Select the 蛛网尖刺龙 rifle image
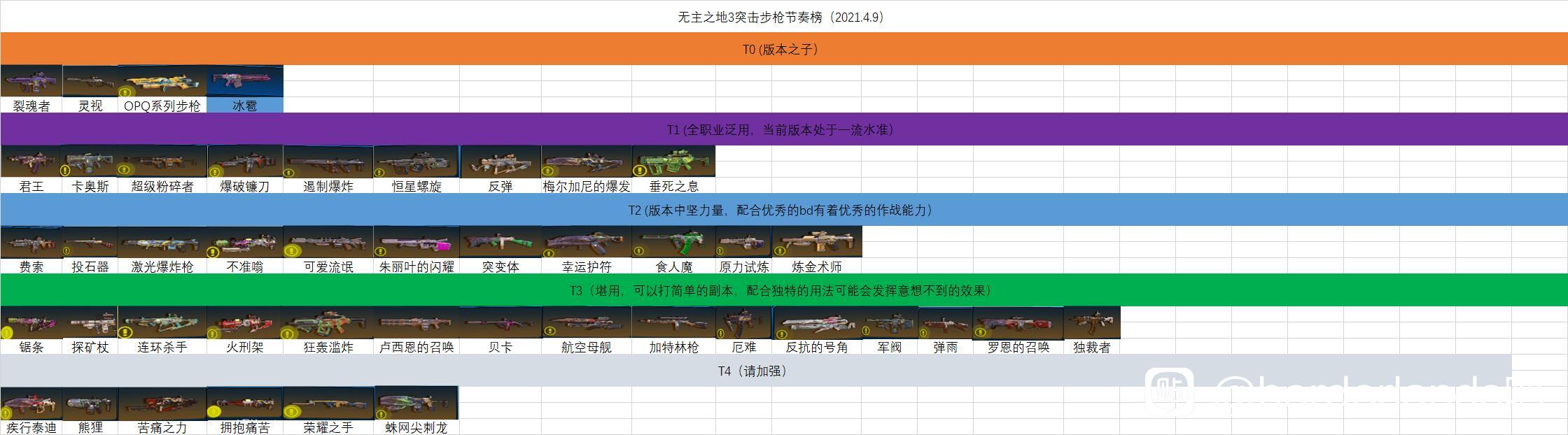This screenshot has height=435, width=1568. coord(416,403)
